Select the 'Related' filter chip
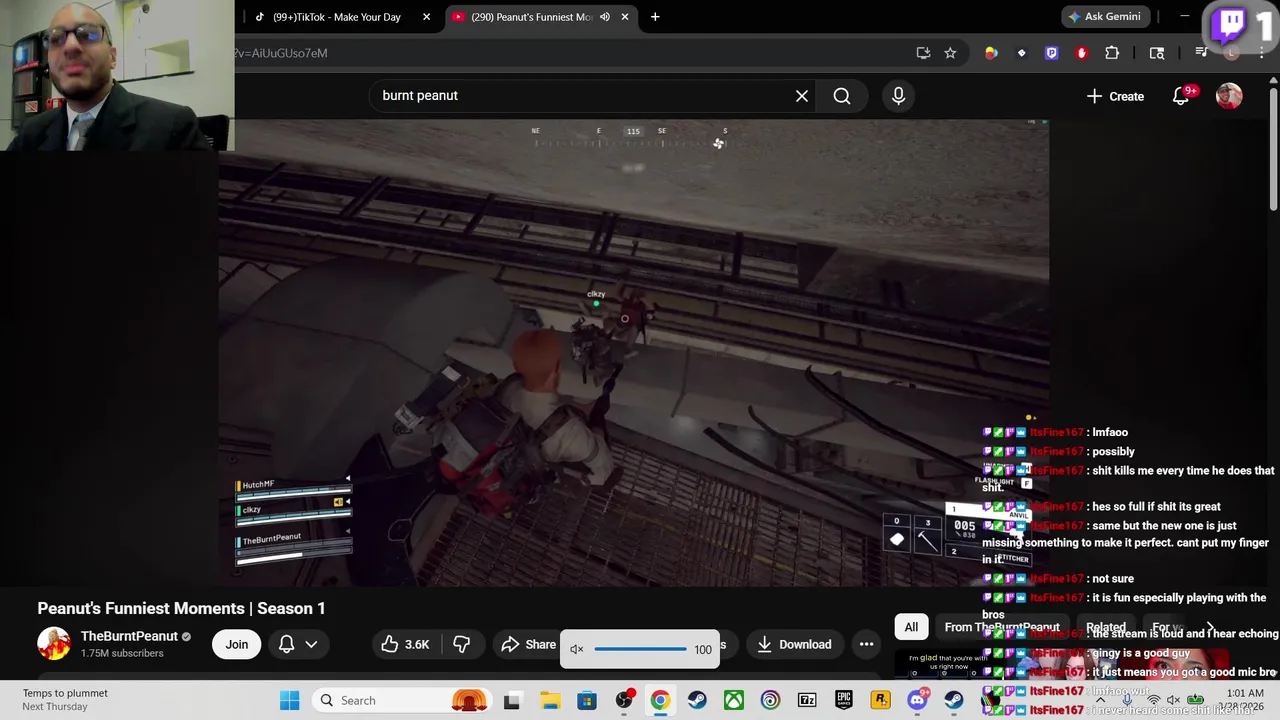The width and height of the screenshot is (1280, 720). 1106,627
